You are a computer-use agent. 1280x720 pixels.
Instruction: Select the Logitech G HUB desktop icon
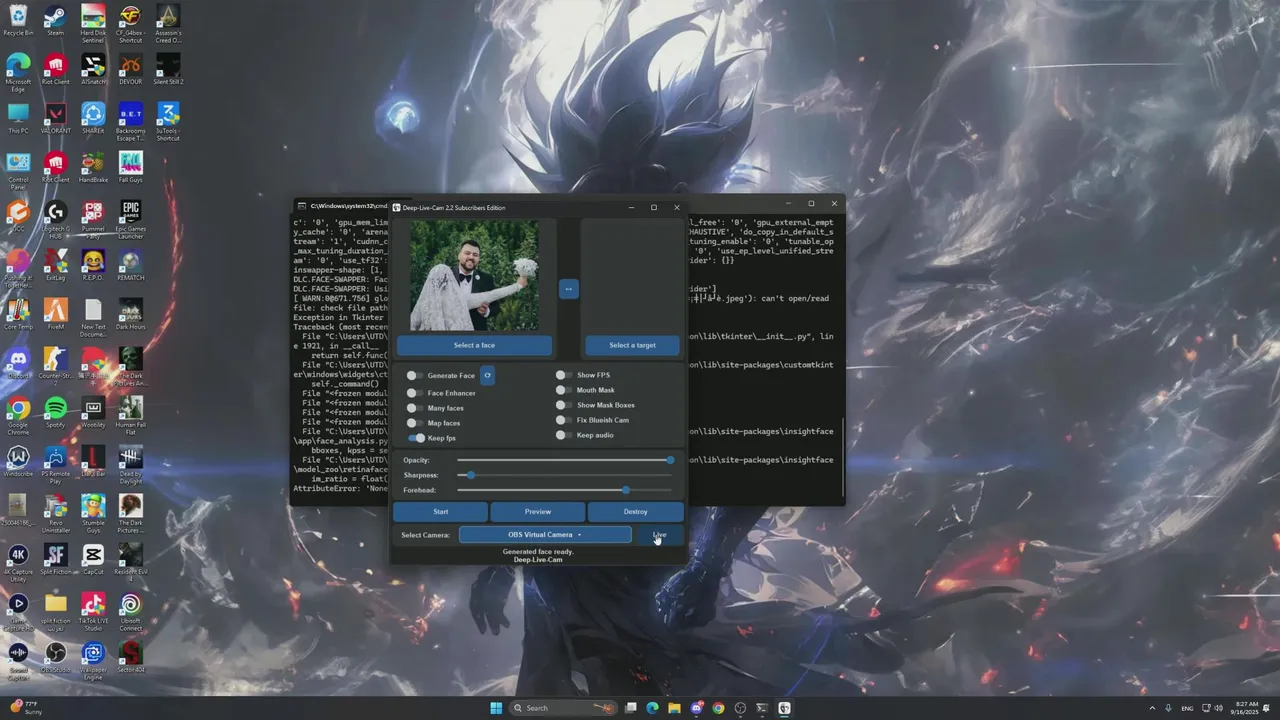pos(55,219)
